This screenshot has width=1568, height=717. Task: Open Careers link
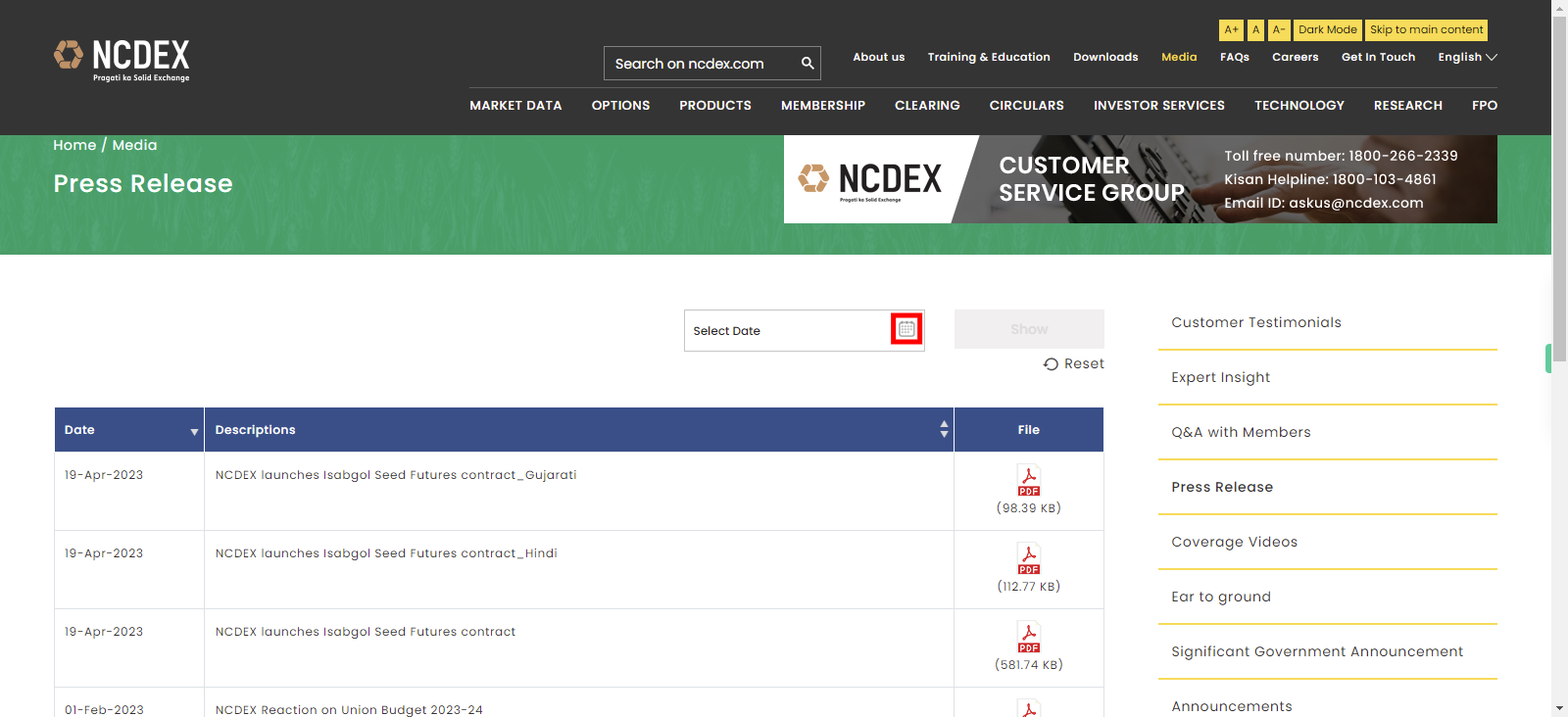[x=1296, y=57]
